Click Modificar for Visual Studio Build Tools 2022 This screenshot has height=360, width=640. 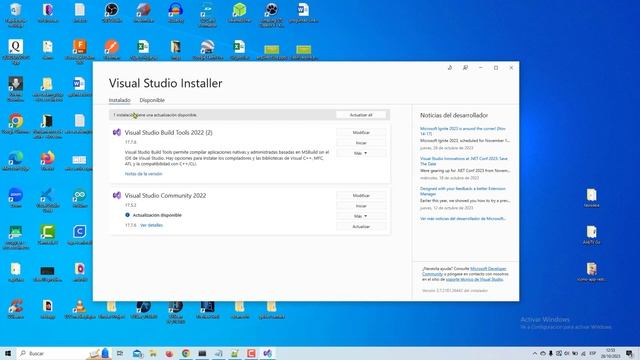pos(361,133)
